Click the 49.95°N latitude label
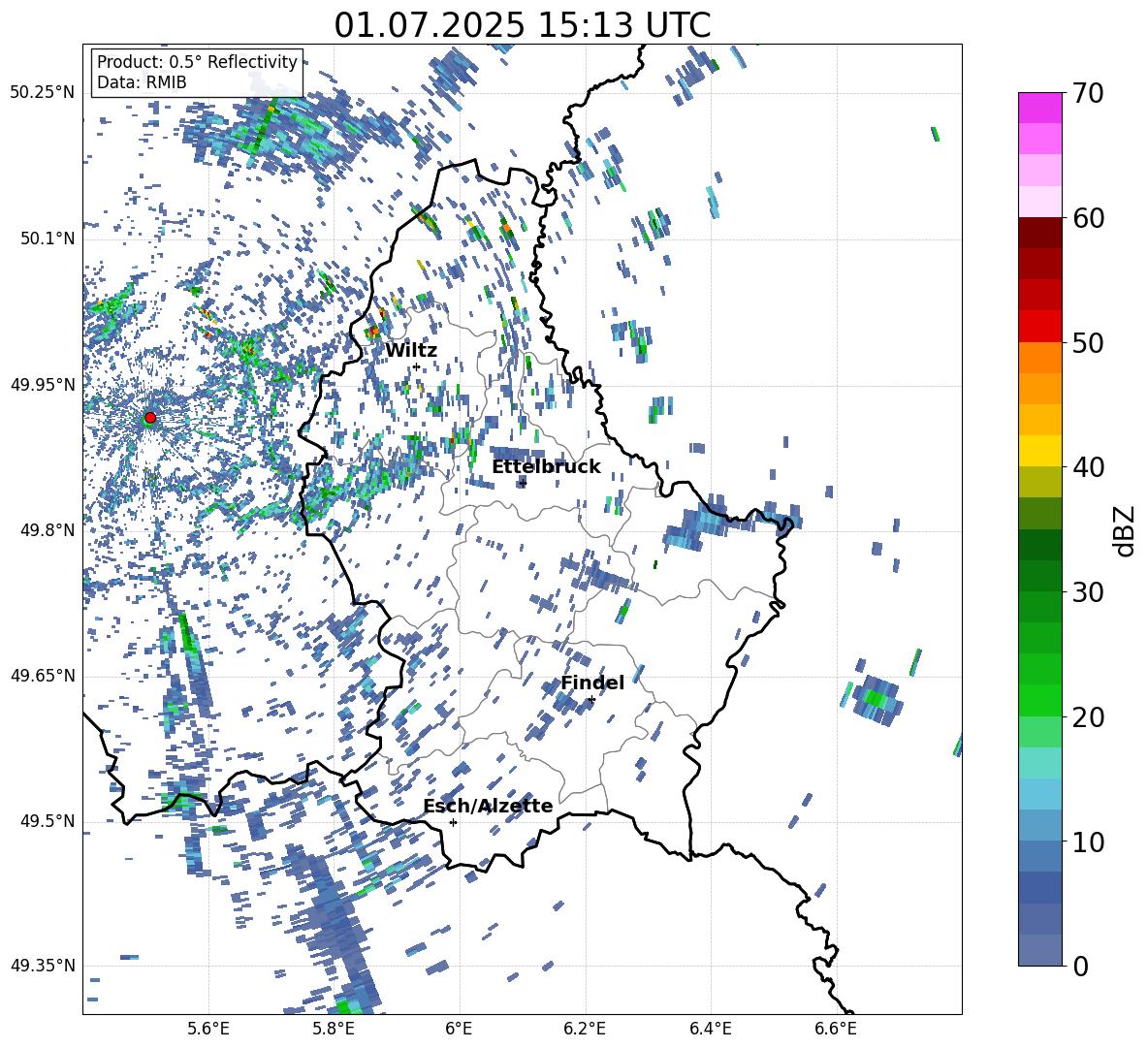Screen dimensions: 1148x1048 coord(43,385)
